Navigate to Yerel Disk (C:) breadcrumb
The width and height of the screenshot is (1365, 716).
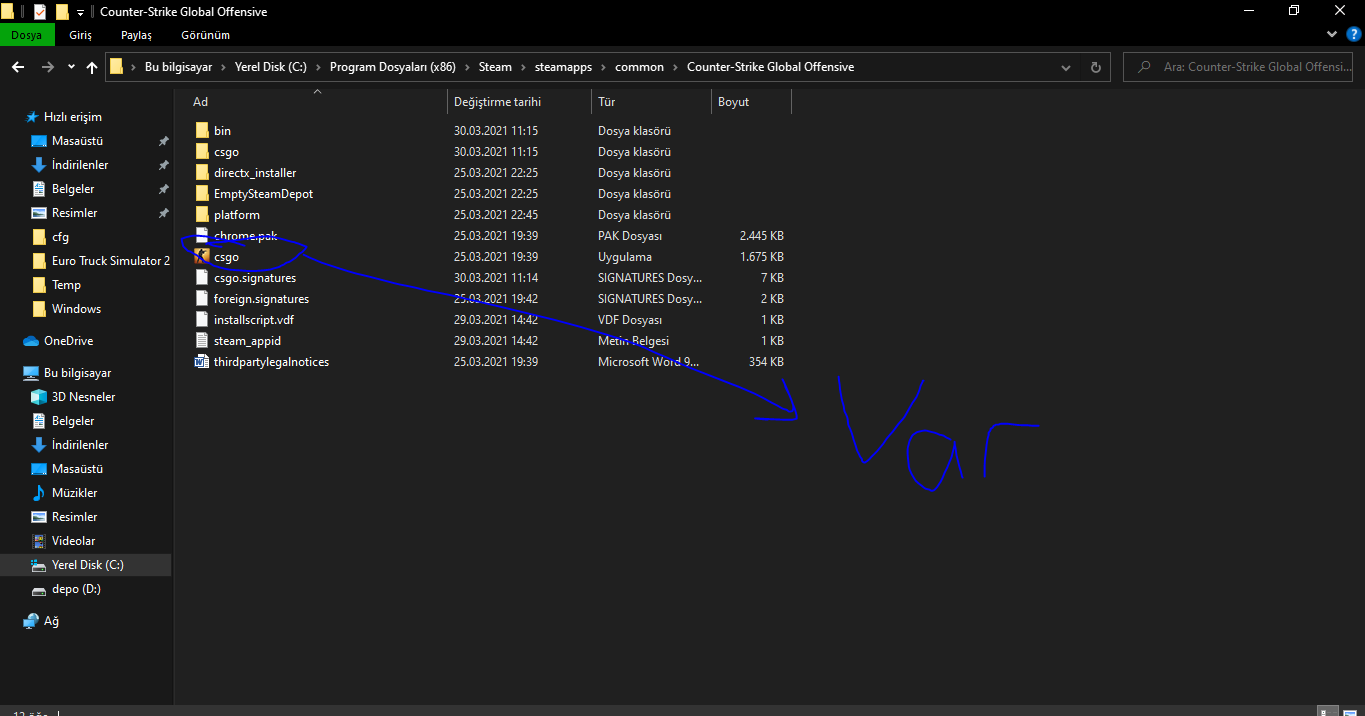(x=270, y=67)
